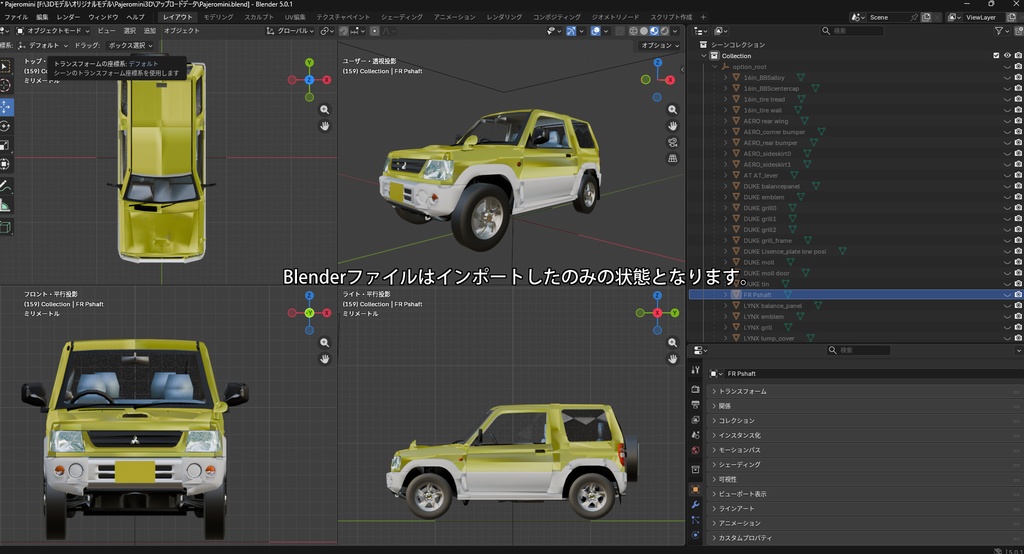Viewport: 1024px width, 554px height.
Task: Collapse the option_root tree node
Action: tap(714, 67)
